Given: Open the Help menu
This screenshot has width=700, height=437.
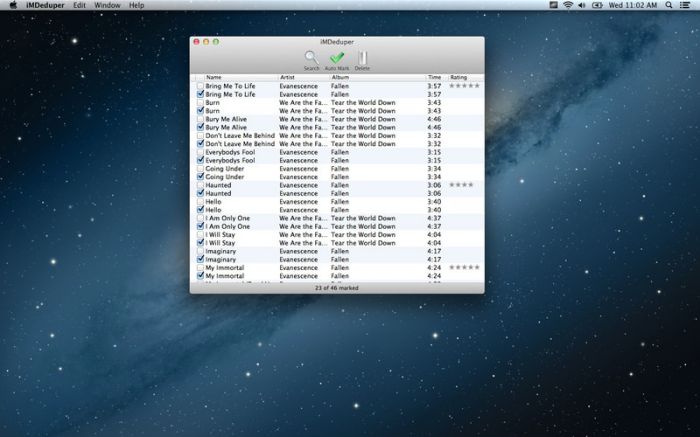Looking at the screenshot, I should coord(136,5).
